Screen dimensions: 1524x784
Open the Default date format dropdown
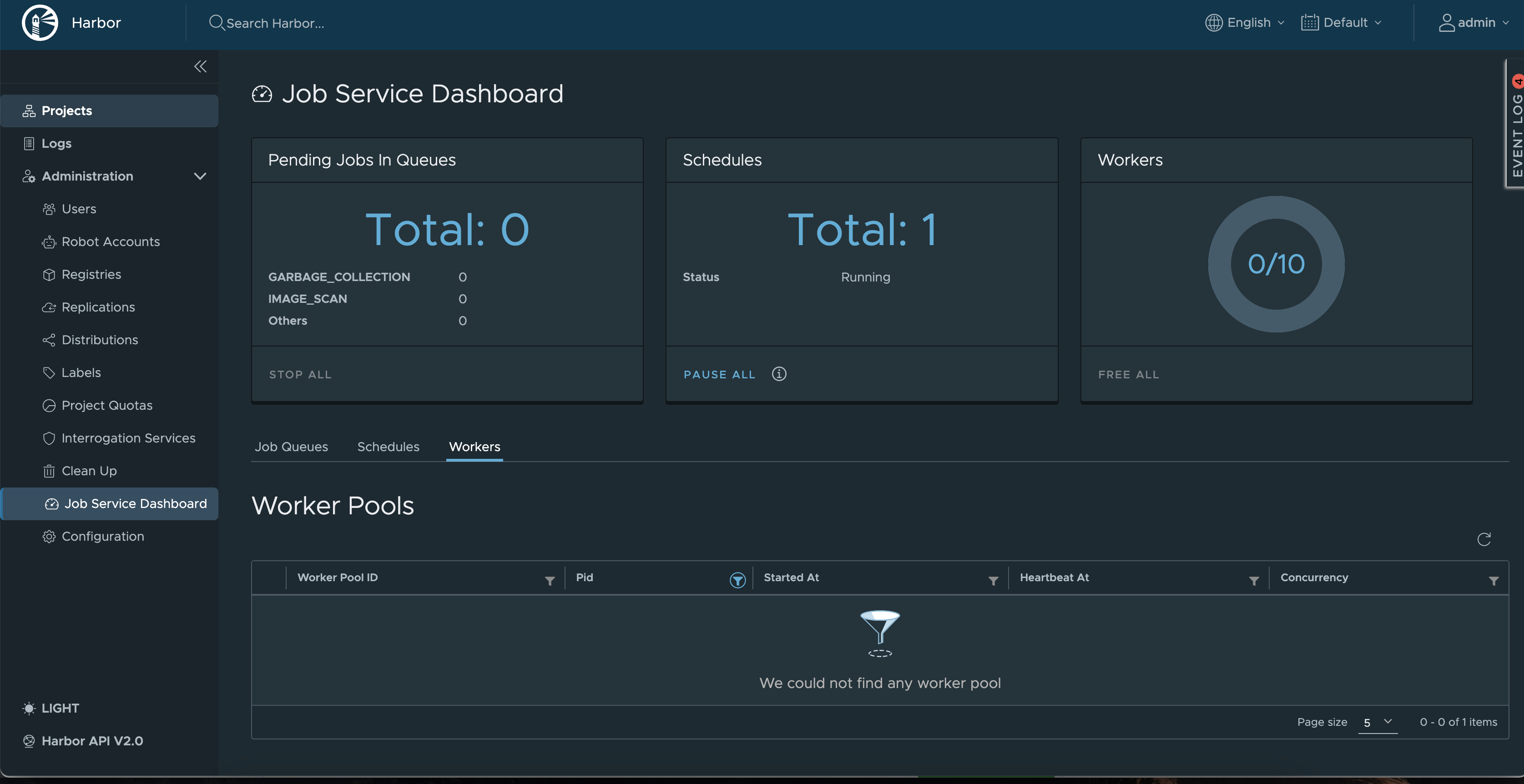tap(1341, 22)
